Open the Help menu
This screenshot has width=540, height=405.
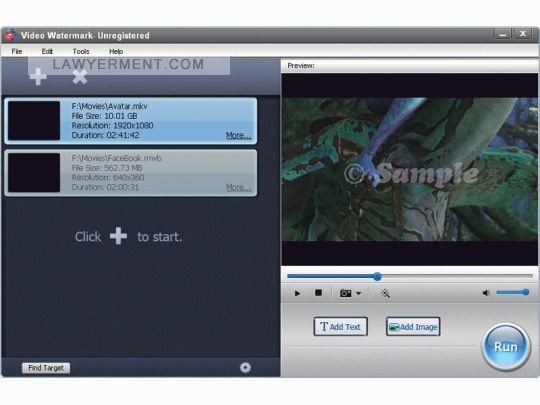pyautogui.click(x=116, y=51)
